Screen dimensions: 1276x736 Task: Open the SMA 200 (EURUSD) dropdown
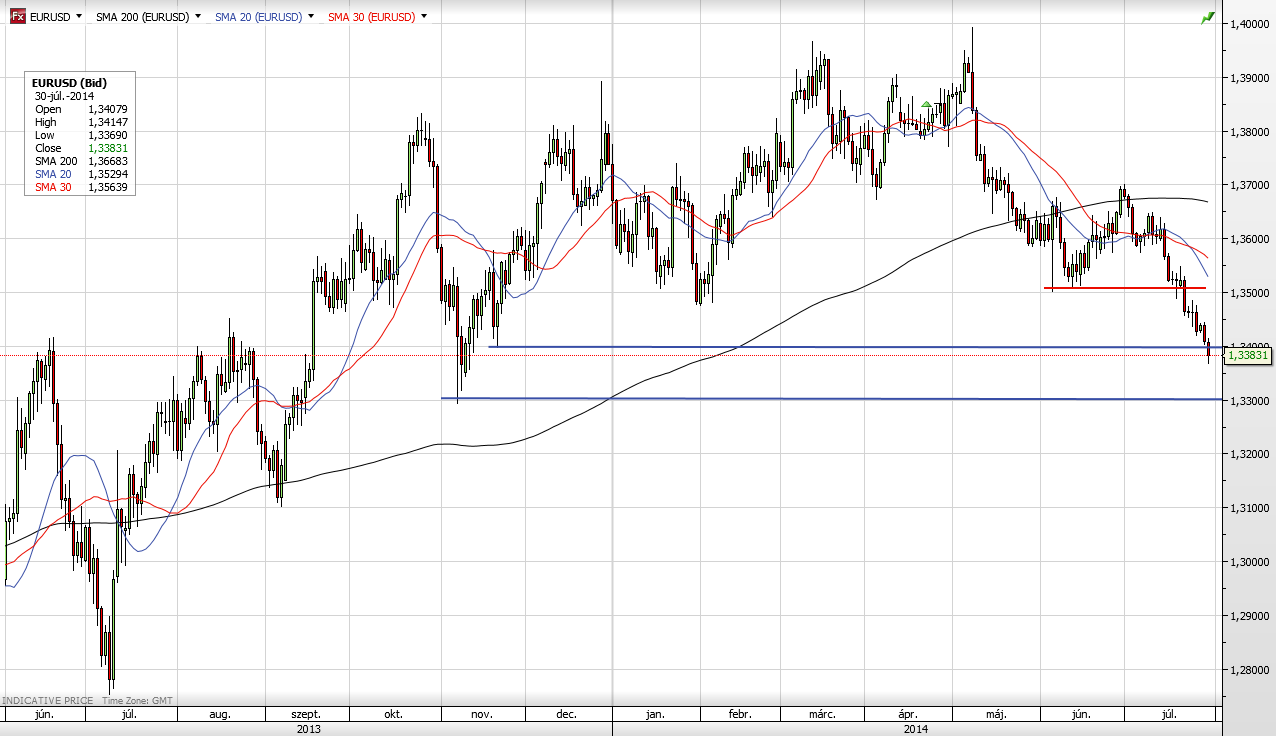tap(197, 16)
